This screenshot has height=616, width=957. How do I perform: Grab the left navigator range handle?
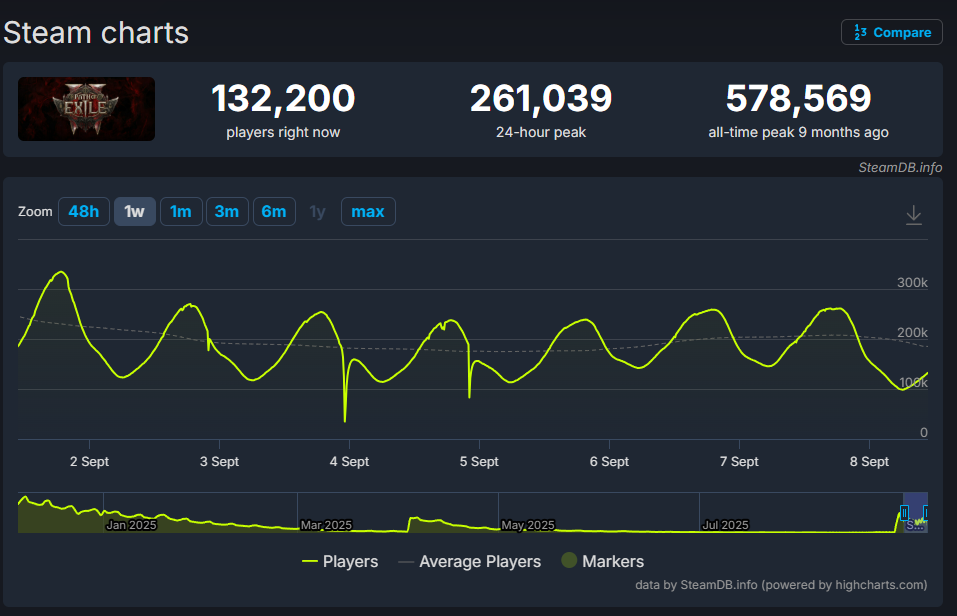905,513
